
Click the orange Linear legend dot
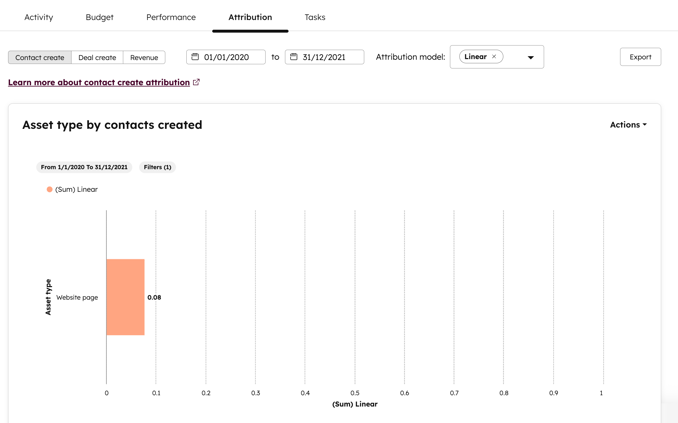pos(50,189)
